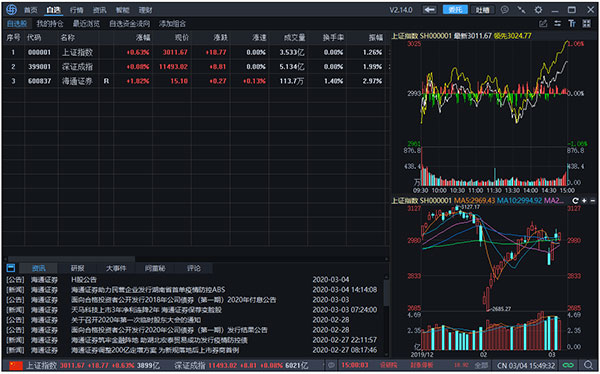Image resolution: width=600 pixels, height=374 pixels.
Task: Click the plus icon on K-line chart header
Action: click(x=584, y=201)
